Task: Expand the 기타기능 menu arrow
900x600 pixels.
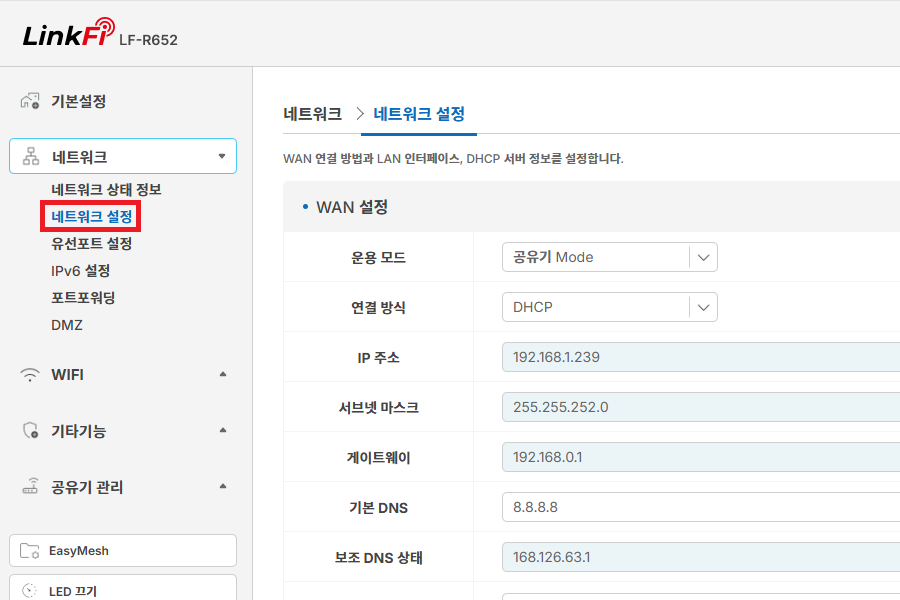Action: 223,430
